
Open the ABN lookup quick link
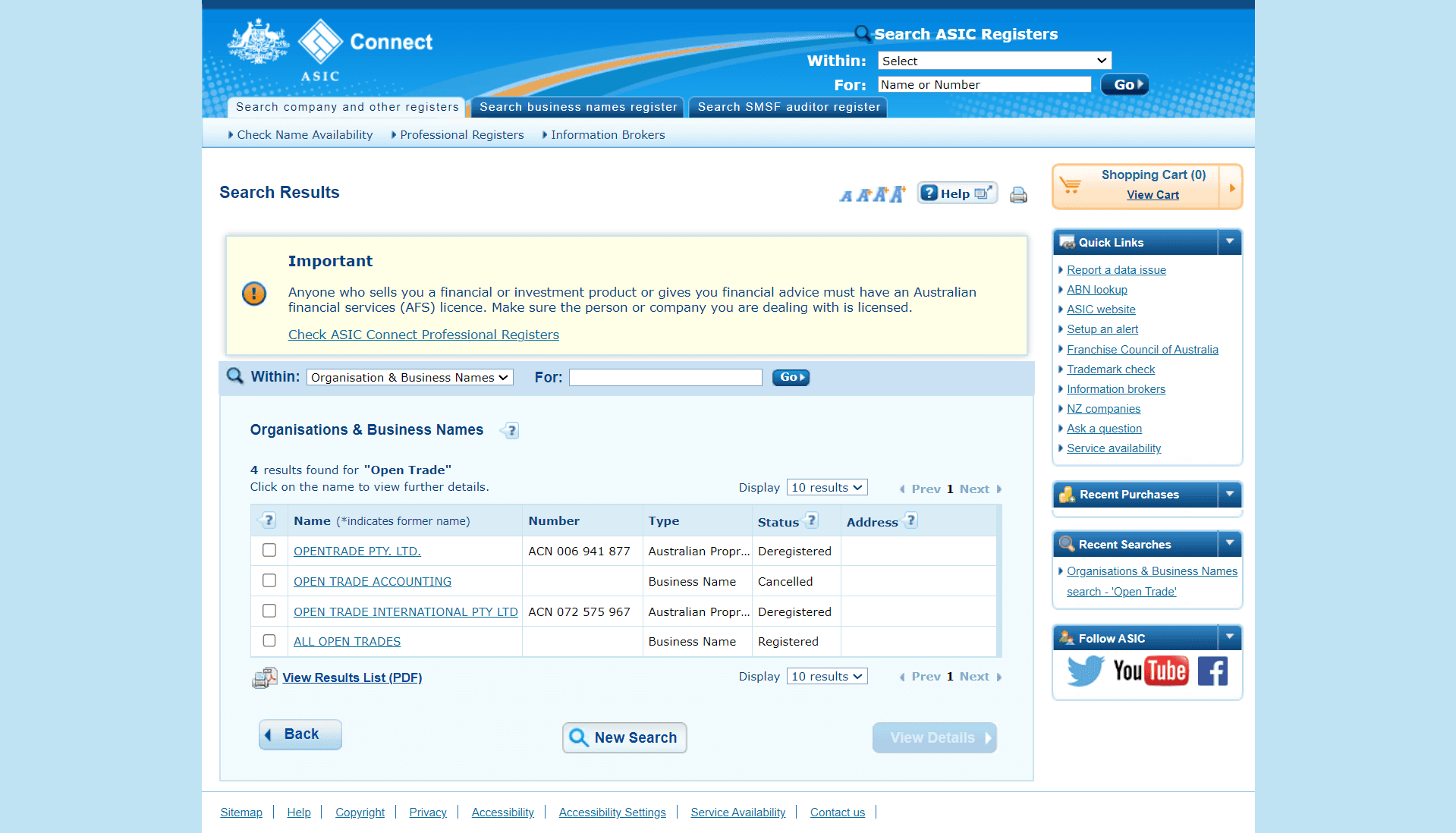pyautogui.click(x=1096, y=290)
